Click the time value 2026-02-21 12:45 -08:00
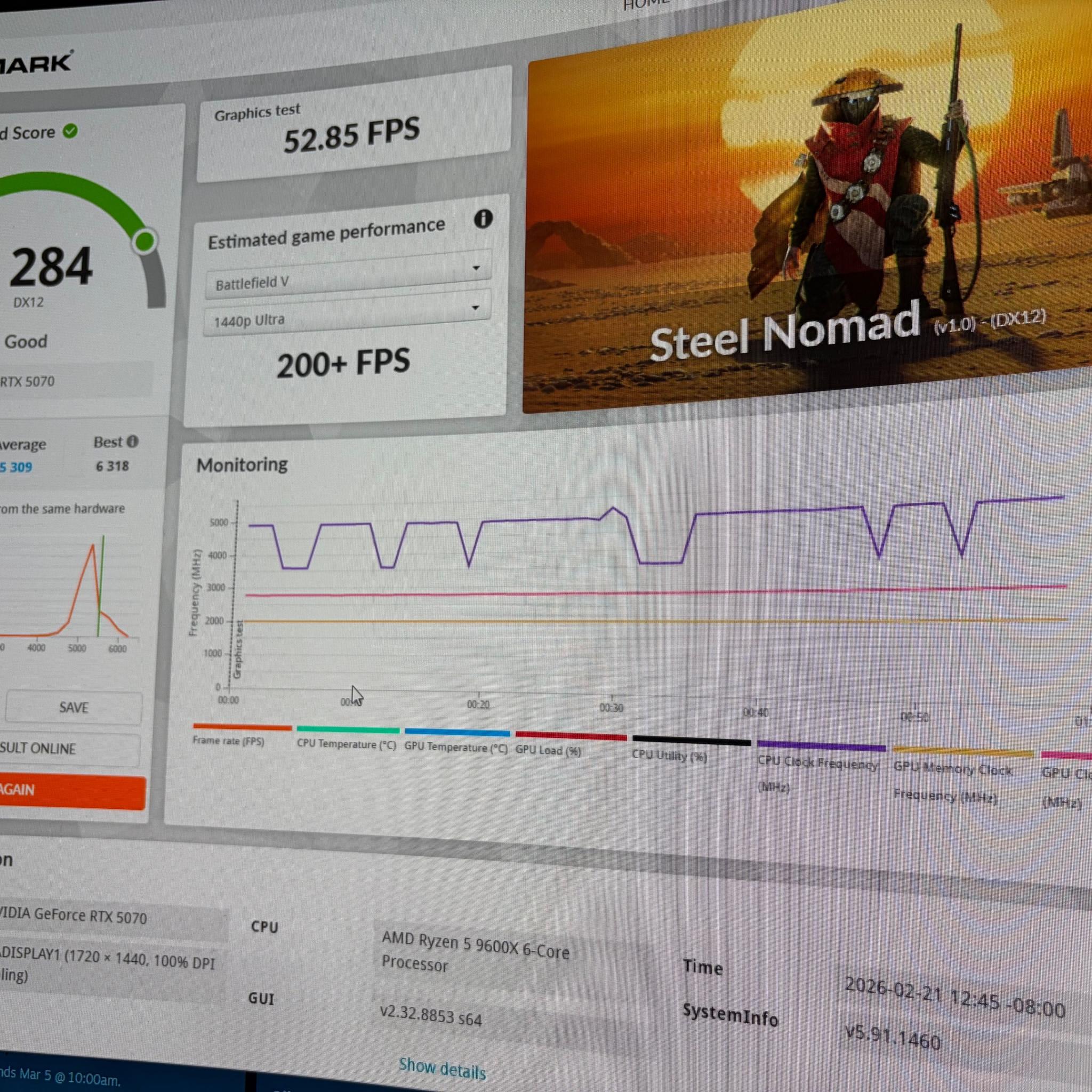This screenshot has height=1092, width=1092. pyautogui.click(x=954, y=999)
